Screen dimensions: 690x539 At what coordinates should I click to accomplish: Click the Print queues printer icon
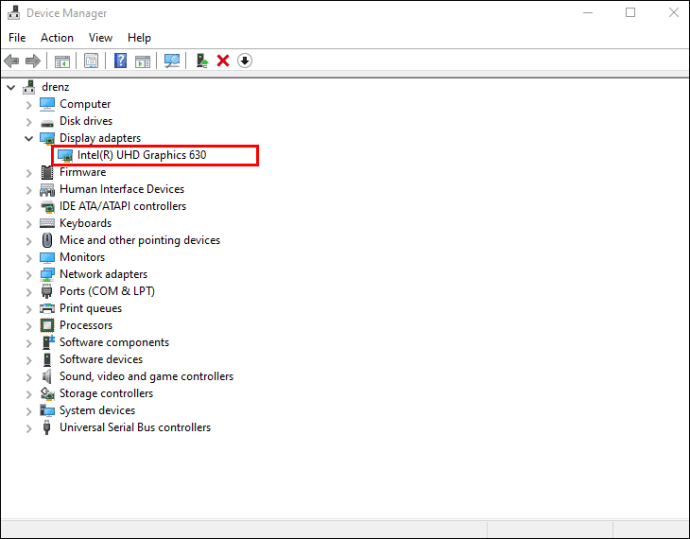coord(47,308)
